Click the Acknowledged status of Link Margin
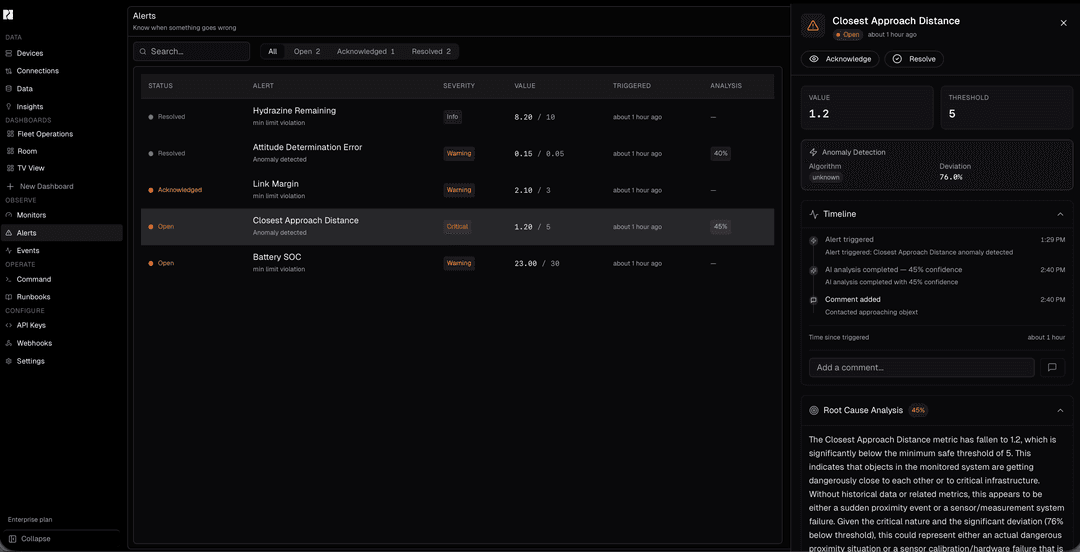The image size is (1080, 552). [x=176, y=190]
